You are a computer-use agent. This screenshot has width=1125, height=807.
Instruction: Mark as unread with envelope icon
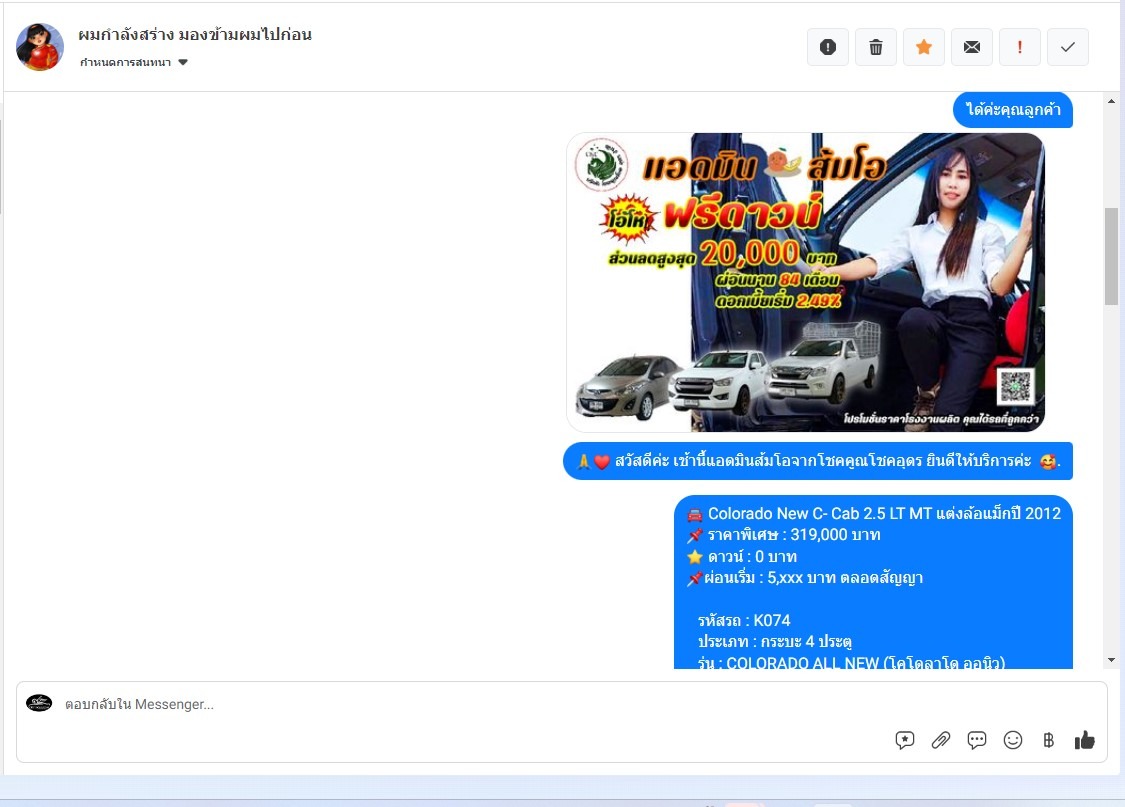click(x=971, y=47)
